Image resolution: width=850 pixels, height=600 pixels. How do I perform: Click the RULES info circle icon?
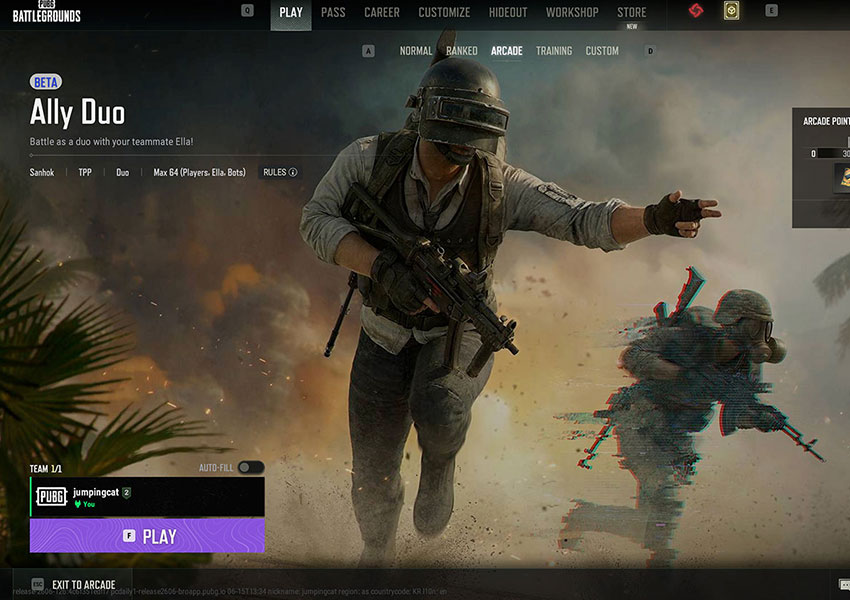point(293,172)
